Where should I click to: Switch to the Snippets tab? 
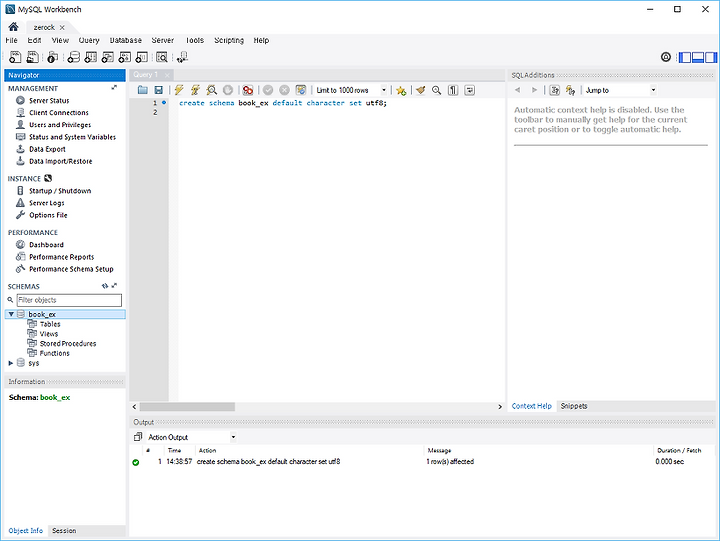coord(574,406)
